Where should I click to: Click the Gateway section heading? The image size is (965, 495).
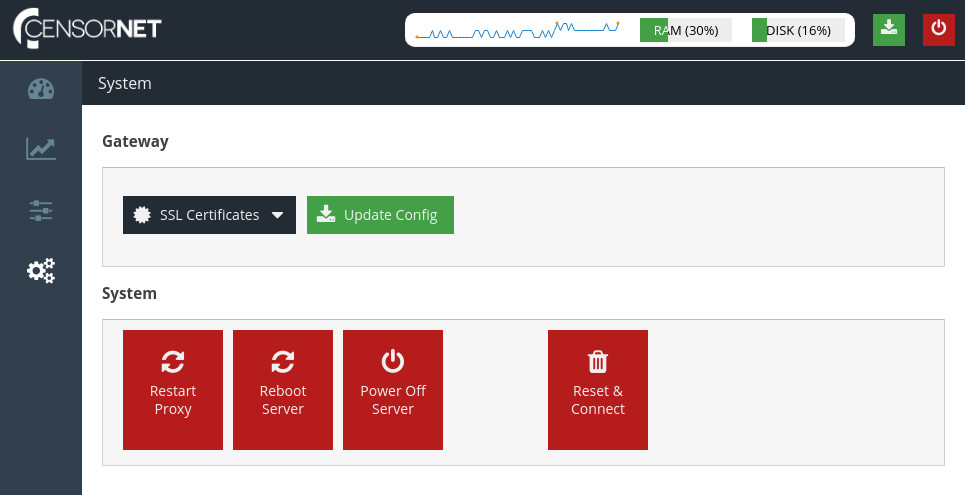click(135, 141)
